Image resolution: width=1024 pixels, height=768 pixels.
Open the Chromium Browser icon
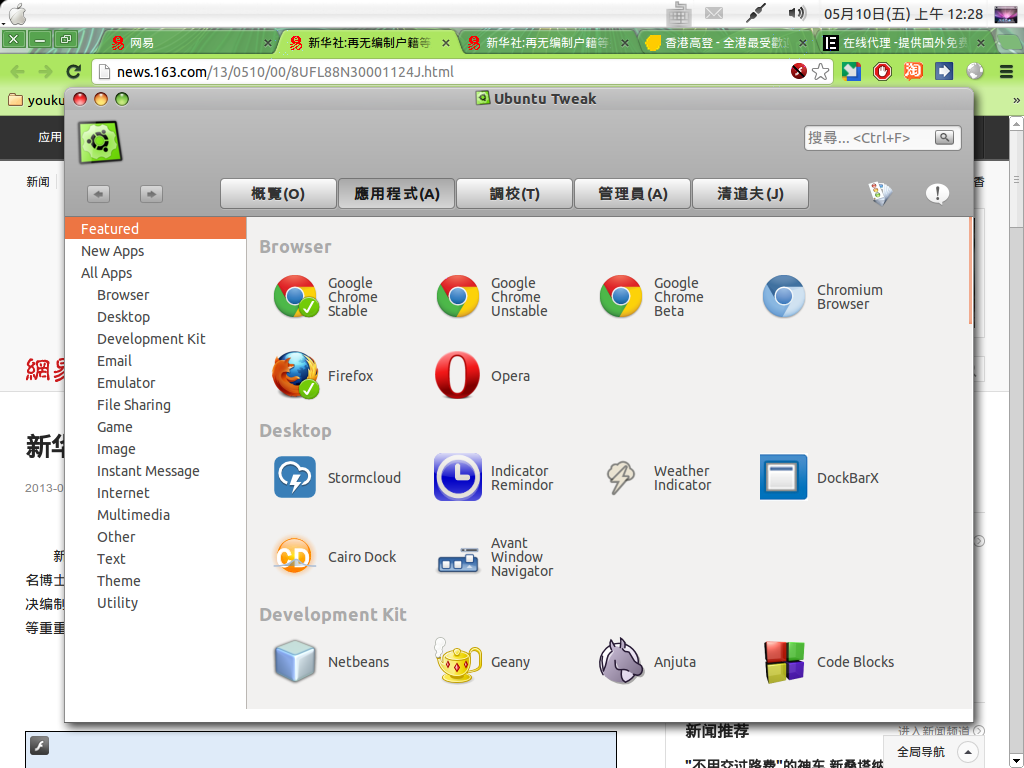tap(784, 296)
